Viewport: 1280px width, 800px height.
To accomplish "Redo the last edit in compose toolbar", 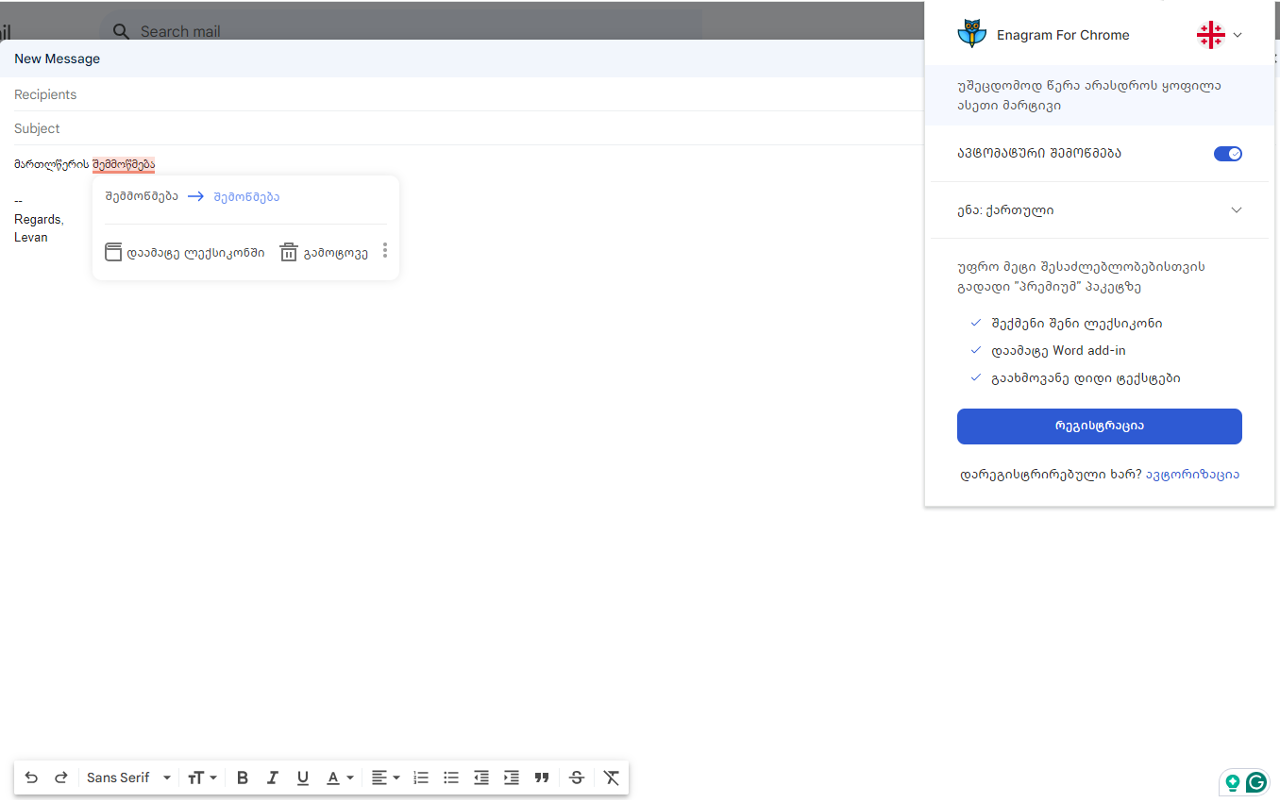I will point(61,778).
